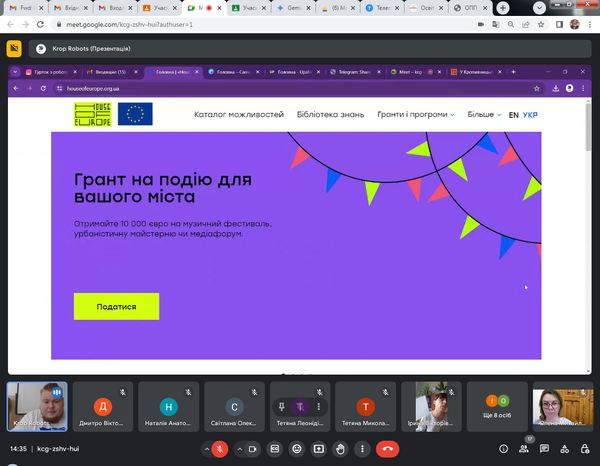600x466 pixels.
Task: Click the green 'Податися' button
Action: [x=116, y=307]
